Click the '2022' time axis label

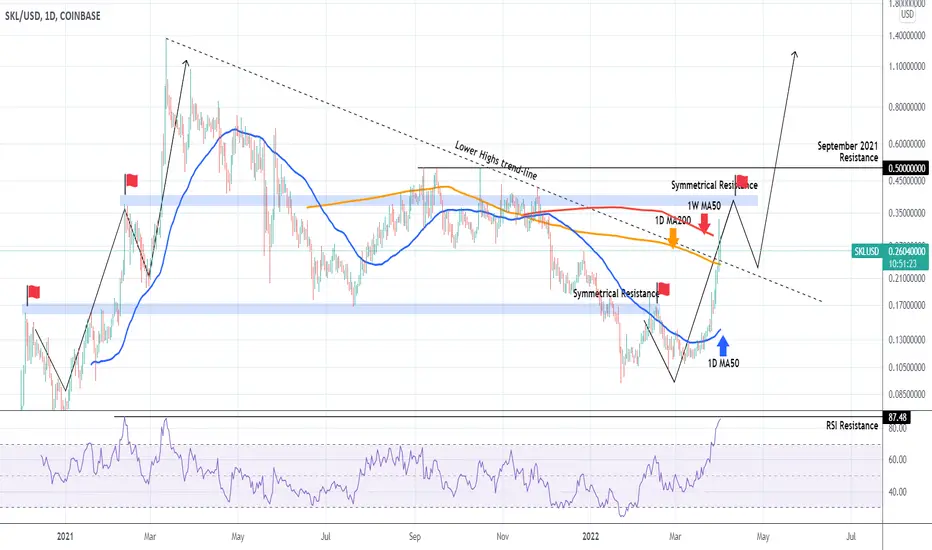tap(591, 536)
